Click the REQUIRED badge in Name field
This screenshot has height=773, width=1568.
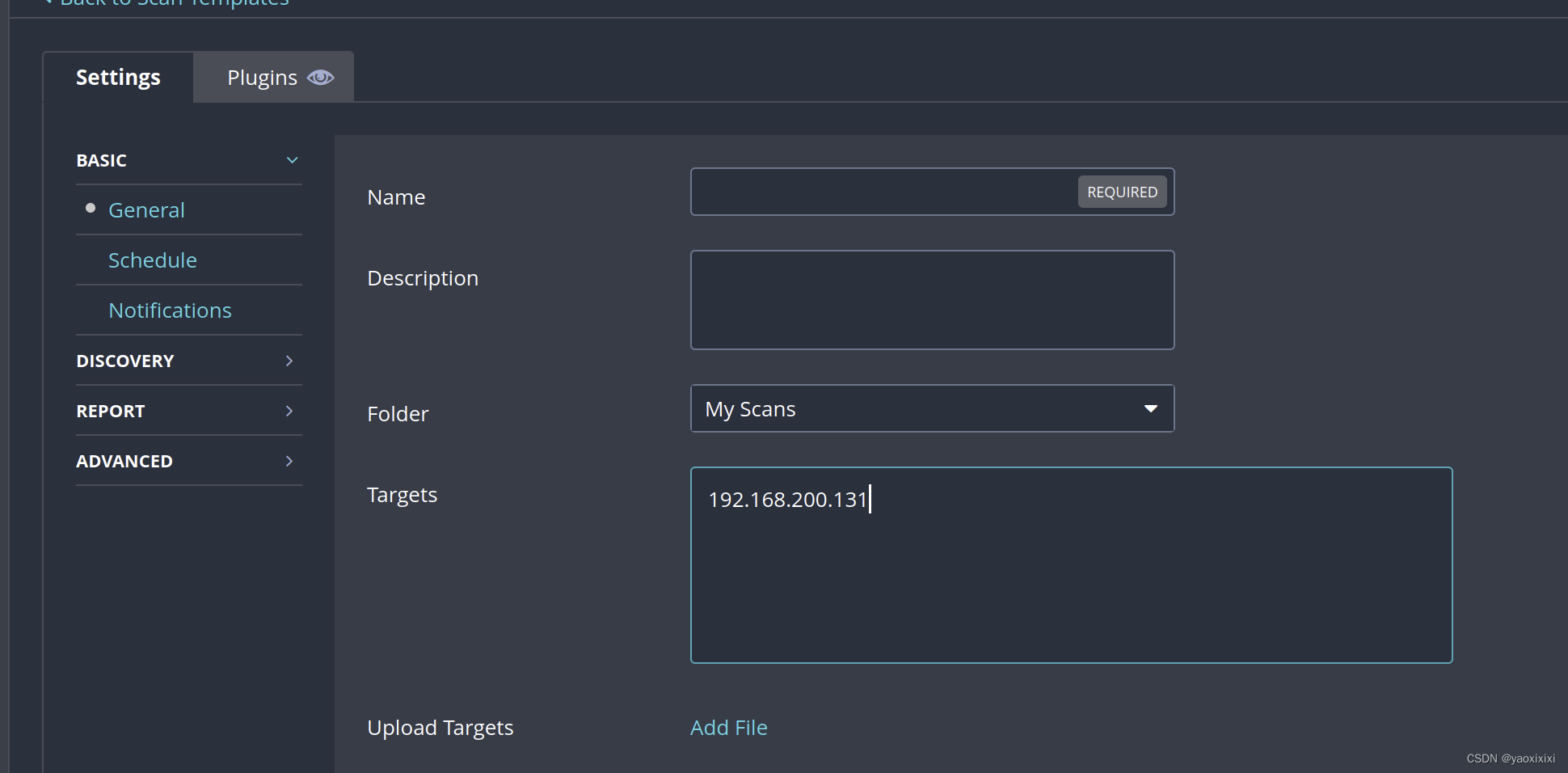tap(1122, 192)
